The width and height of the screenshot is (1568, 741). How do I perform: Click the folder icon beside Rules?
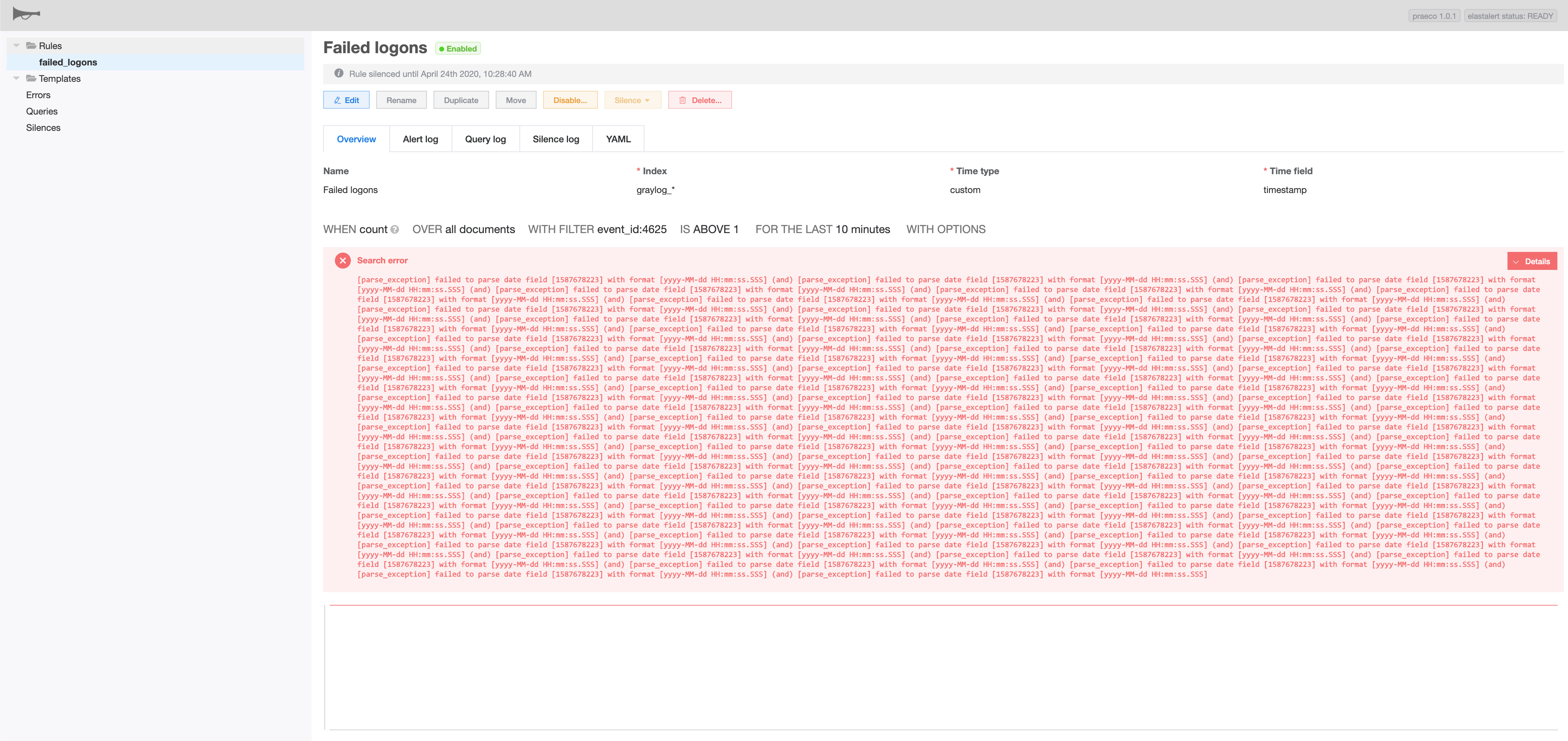[30, 46]
